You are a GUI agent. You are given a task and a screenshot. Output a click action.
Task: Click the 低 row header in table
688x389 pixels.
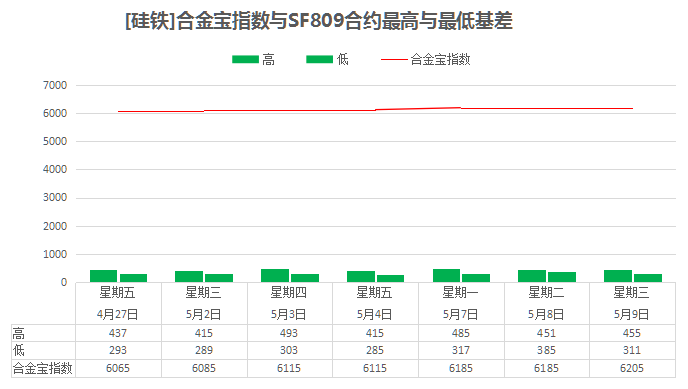(19, 350)
